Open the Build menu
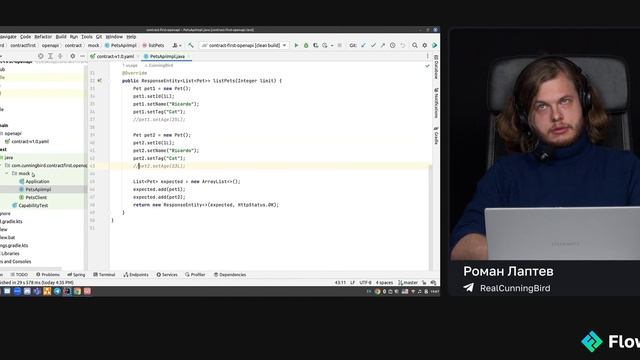The height and width of the screenshot is (360, 640). [61, 37]
